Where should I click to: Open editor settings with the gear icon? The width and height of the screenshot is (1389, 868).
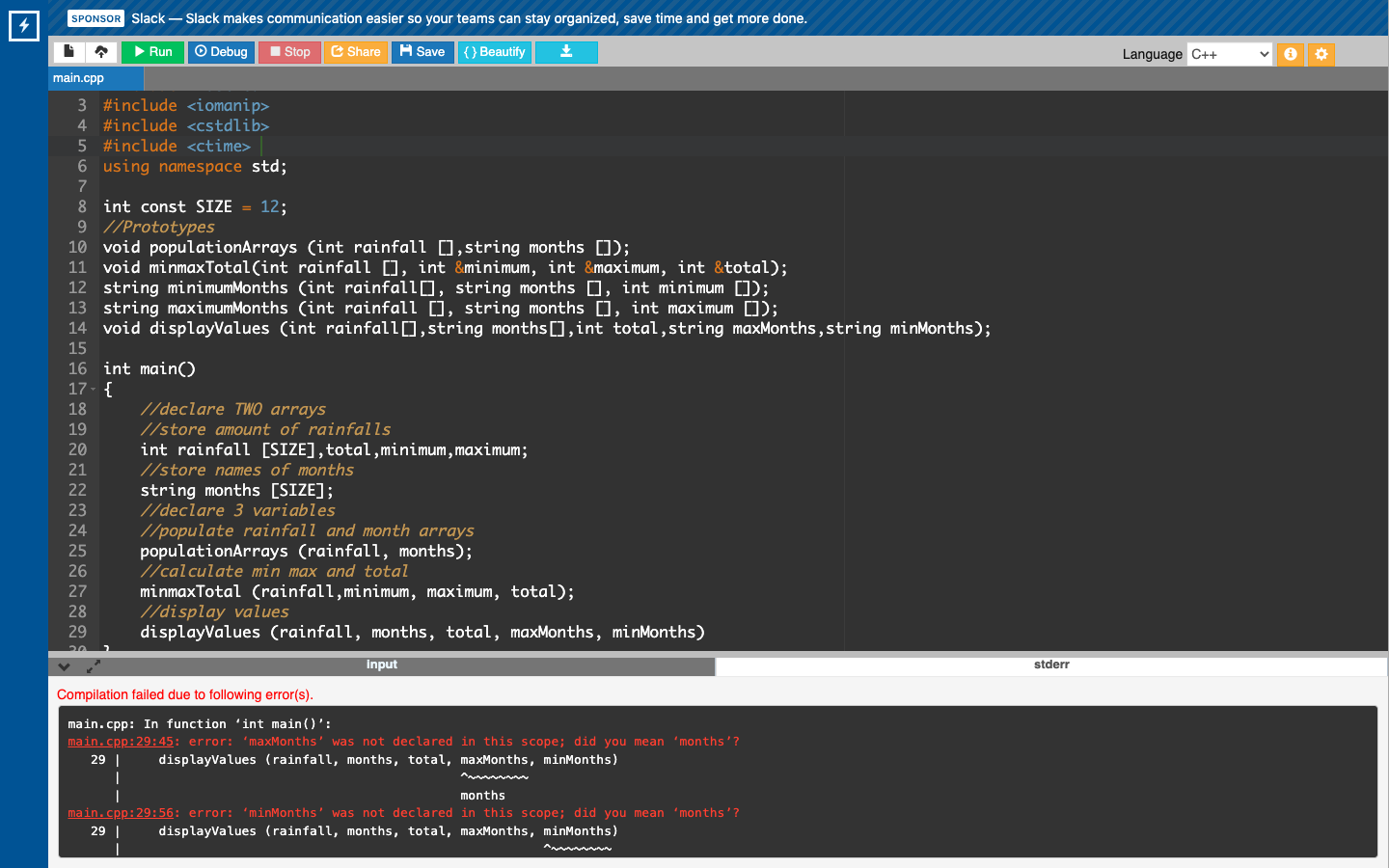pos(1321,54)
